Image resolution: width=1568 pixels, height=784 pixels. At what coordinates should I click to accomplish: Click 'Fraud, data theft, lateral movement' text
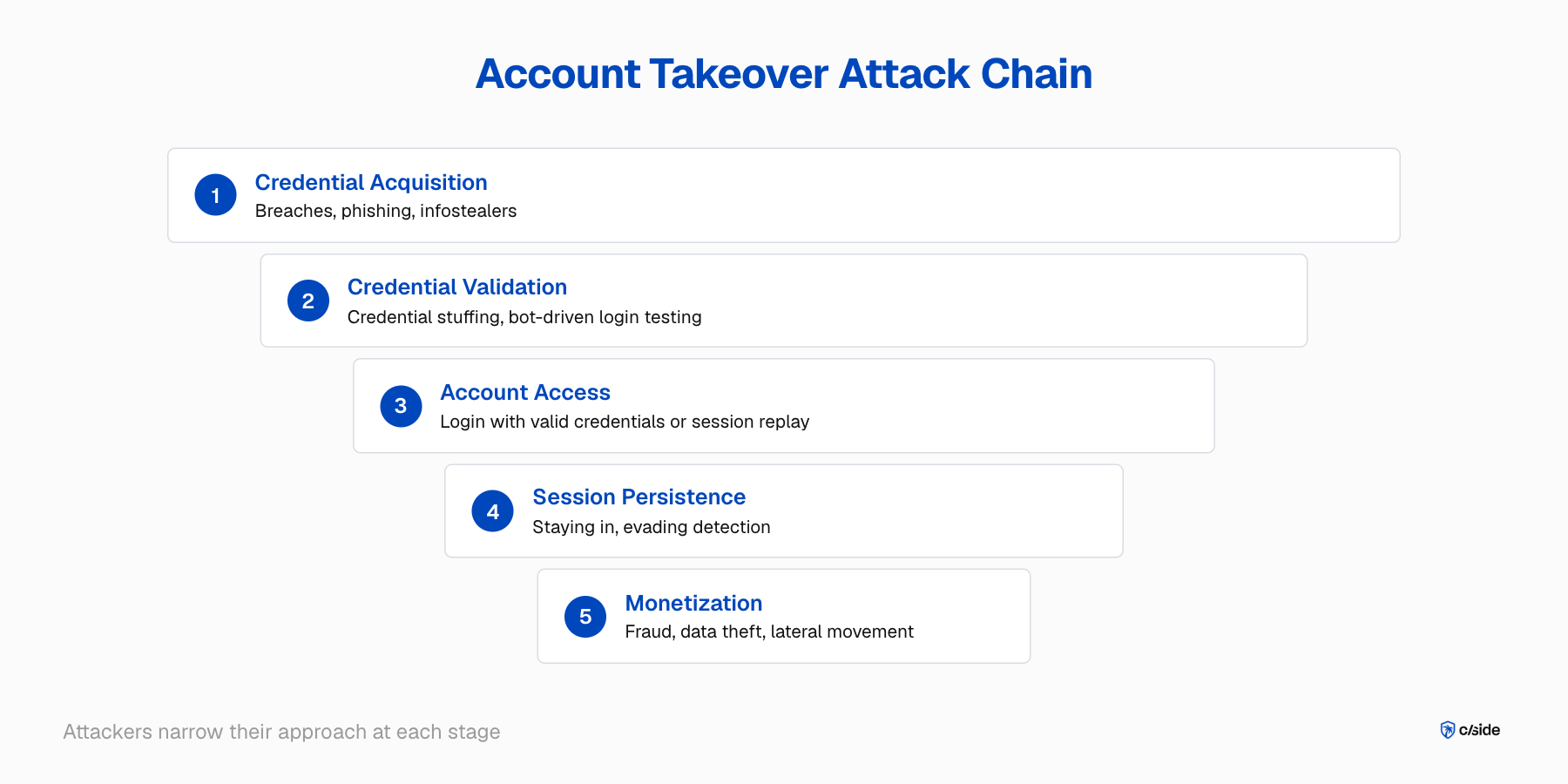(x=769, y=632)
